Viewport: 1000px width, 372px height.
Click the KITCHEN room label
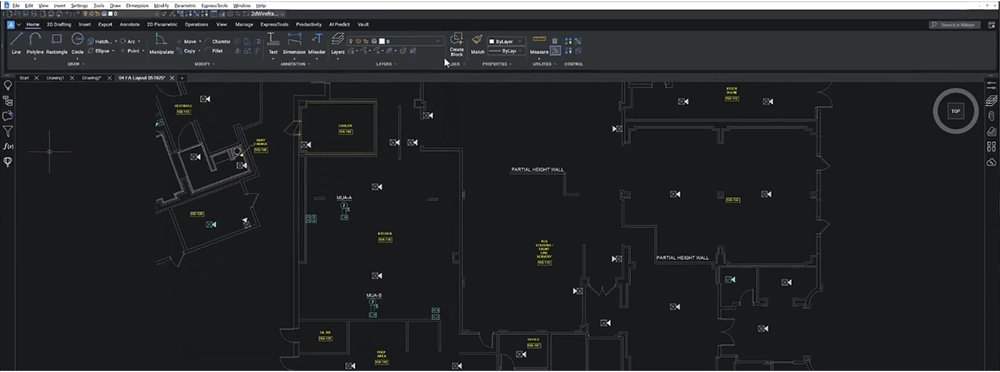pyautogui.click(x=385, y=234)
